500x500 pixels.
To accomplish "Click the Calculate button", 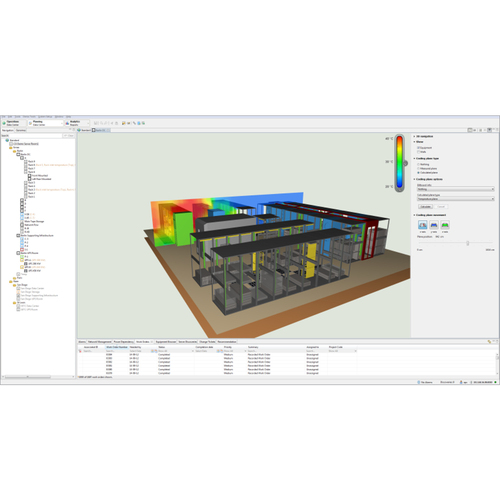I will (425, 207).
